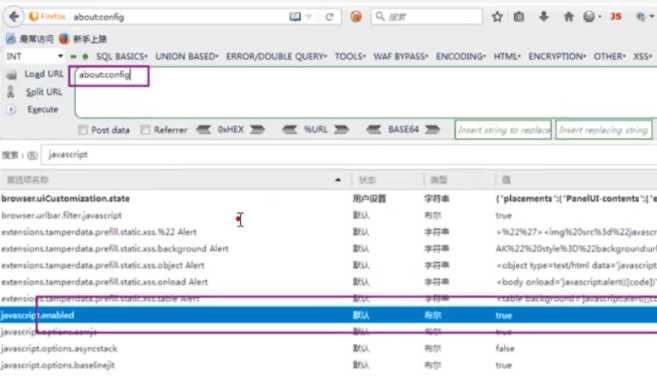Click the 'Insert replacing string' field

point(604,130)
